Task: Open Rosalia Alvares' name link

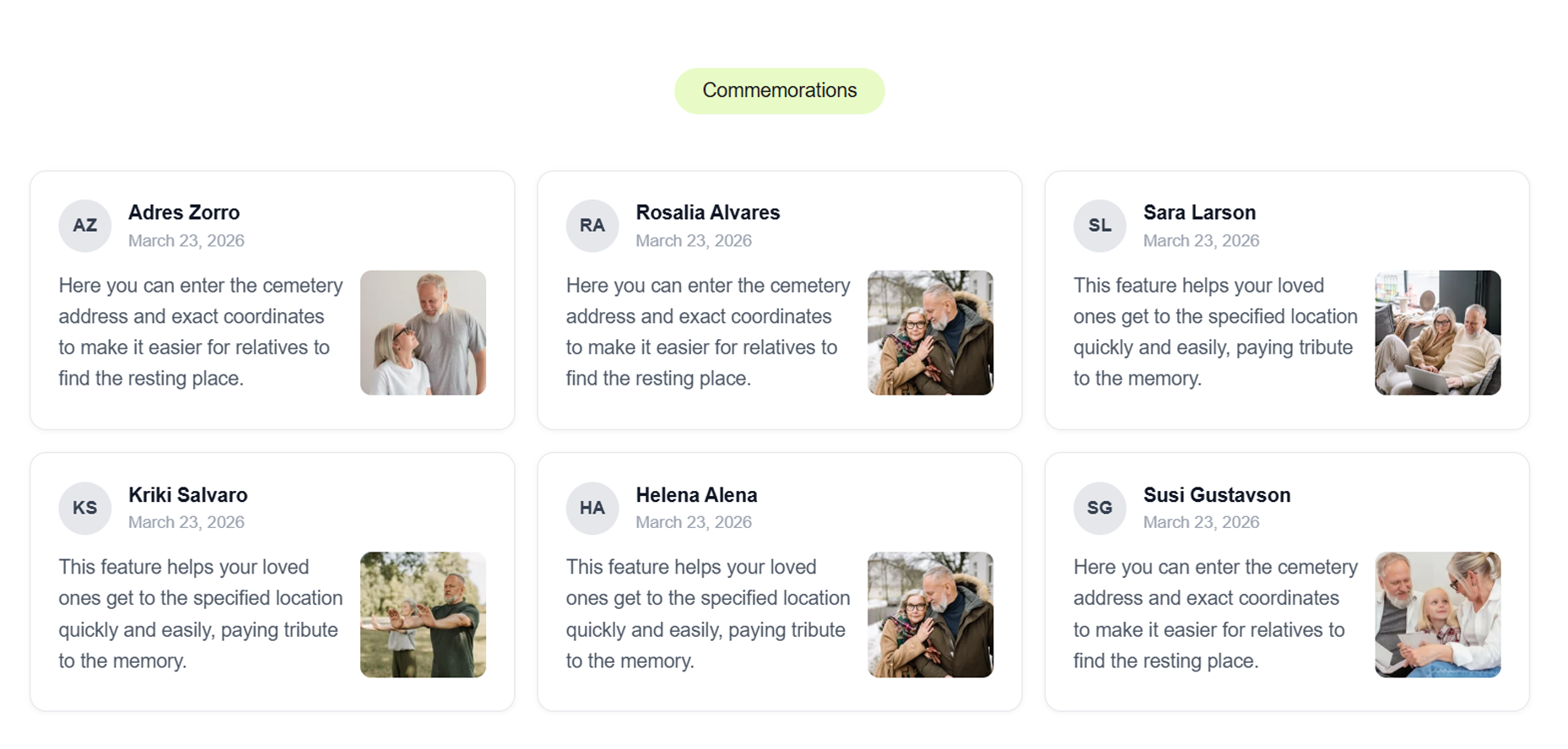Action: coord(707,213)
